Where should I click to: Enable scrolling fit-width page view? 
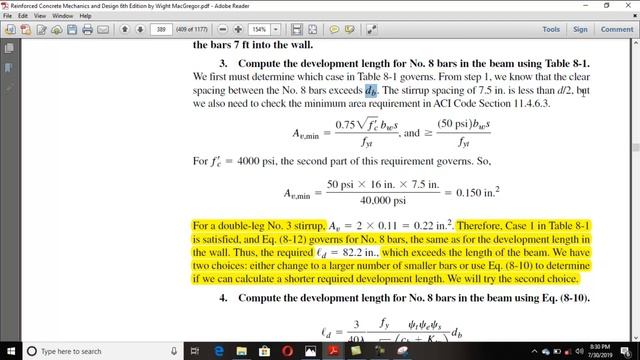(x=297, y=29)
